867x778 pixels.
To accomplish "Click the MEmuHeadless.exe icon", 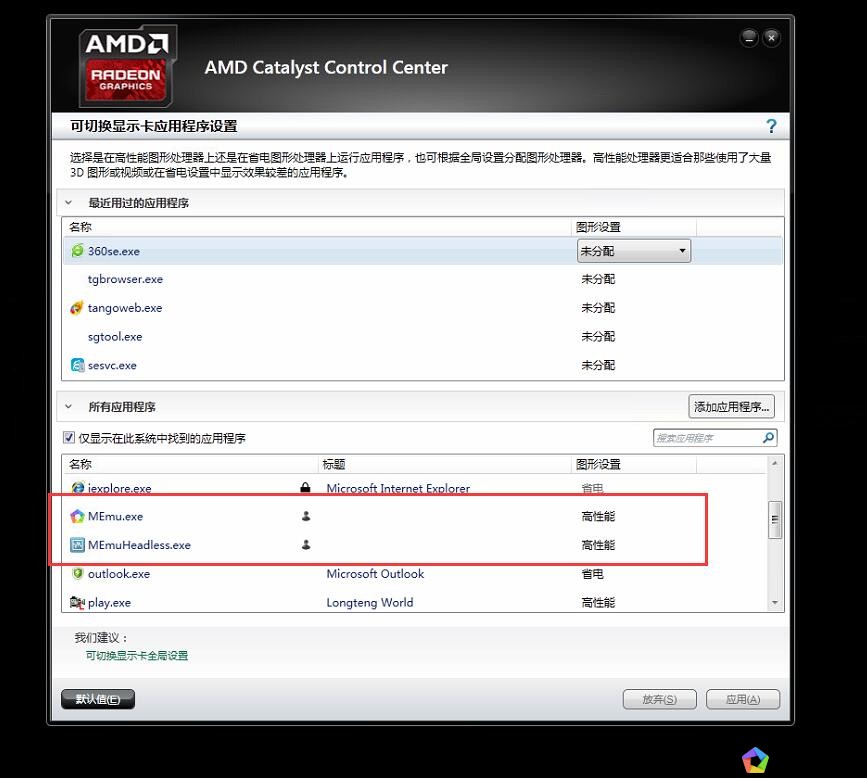I will tap(77, 545).
